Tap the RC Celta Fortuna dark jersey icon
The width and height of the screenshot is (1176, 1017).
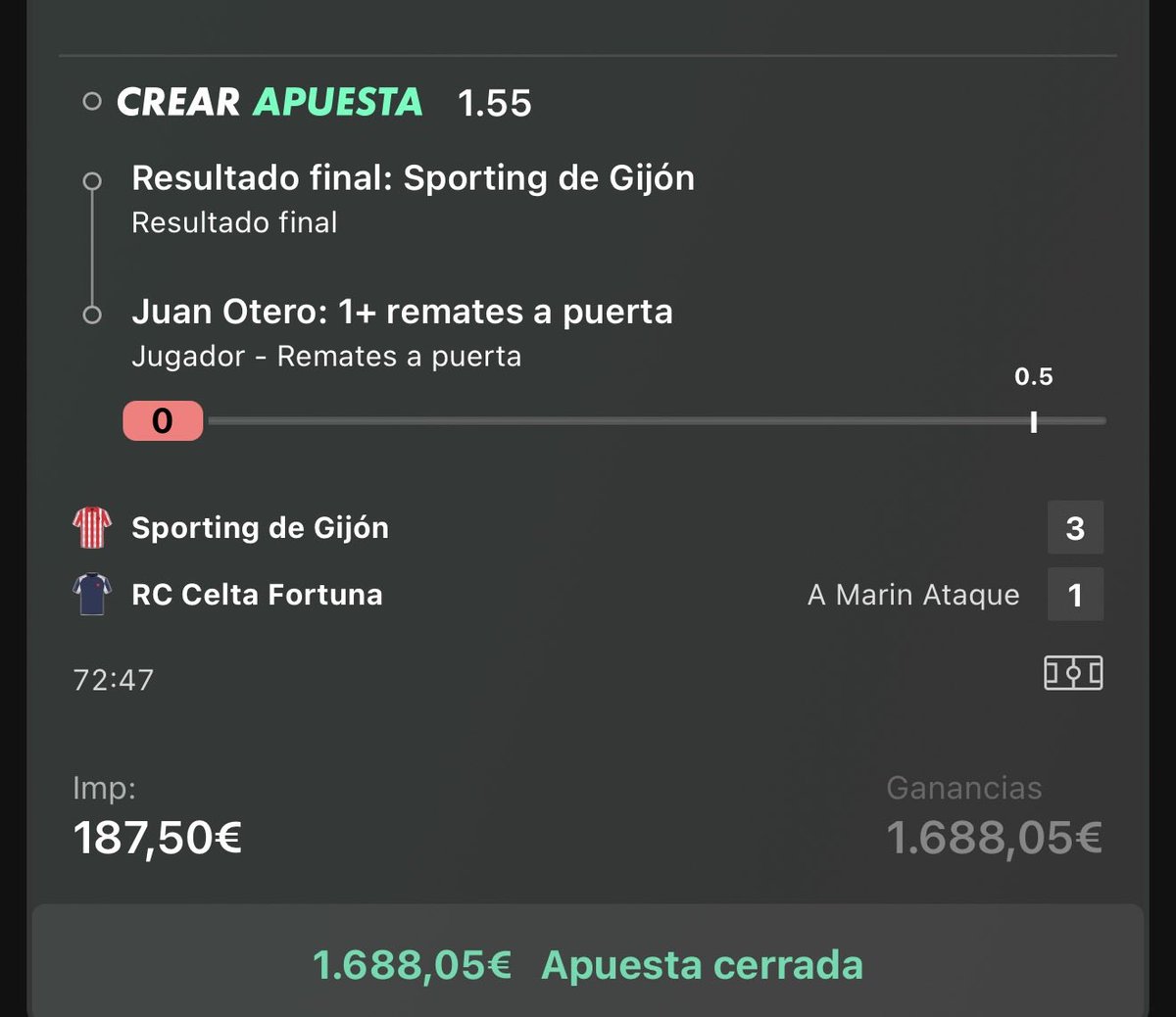click(x=92, y=594)
